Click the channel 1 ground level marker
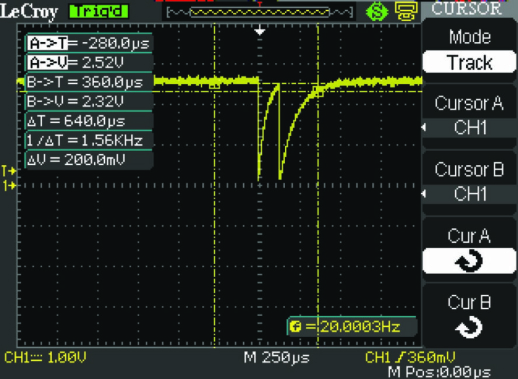Viewport: 518px width, 379px height. point(9,185)
